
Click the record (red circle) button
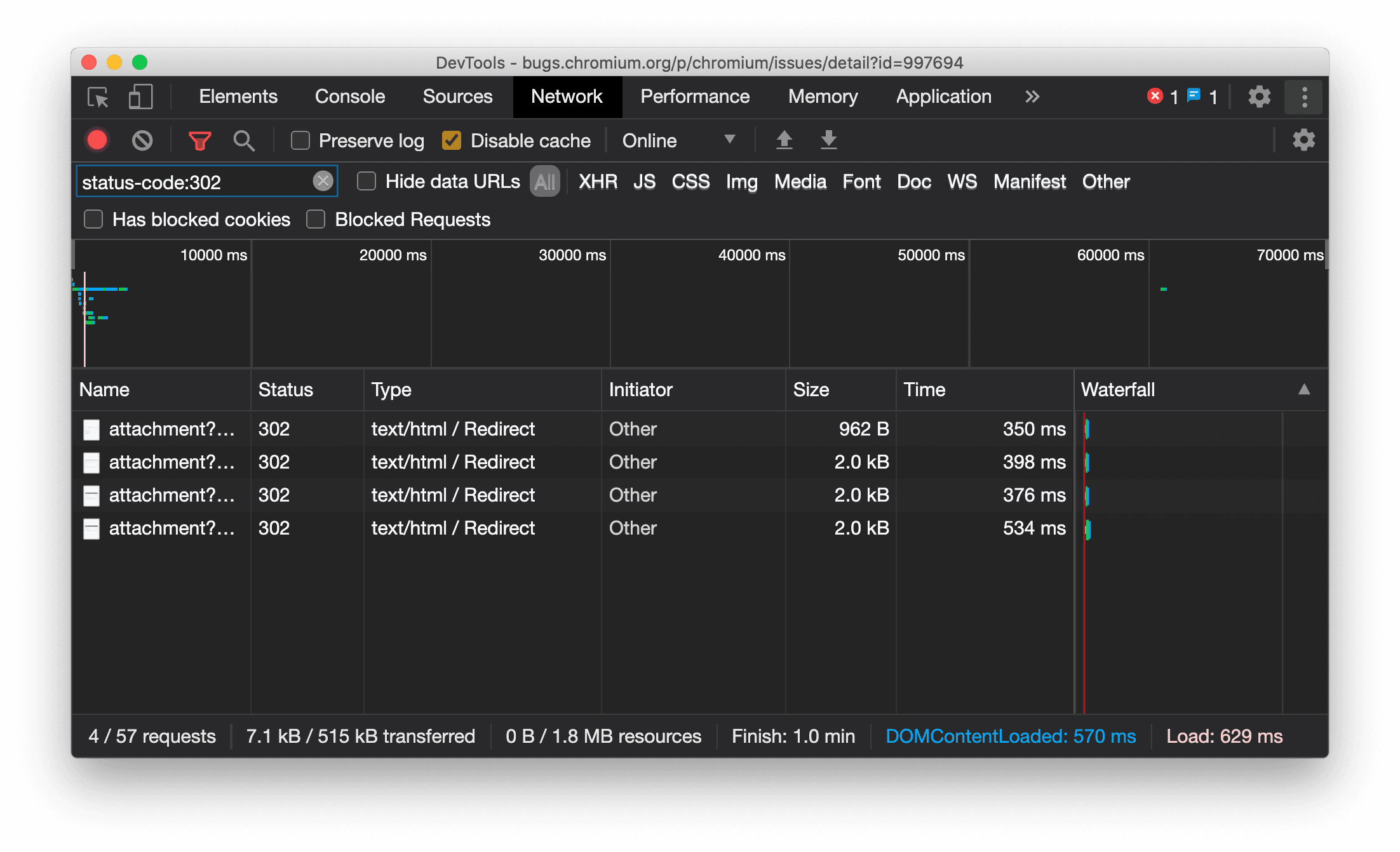(x=98, y=140)
